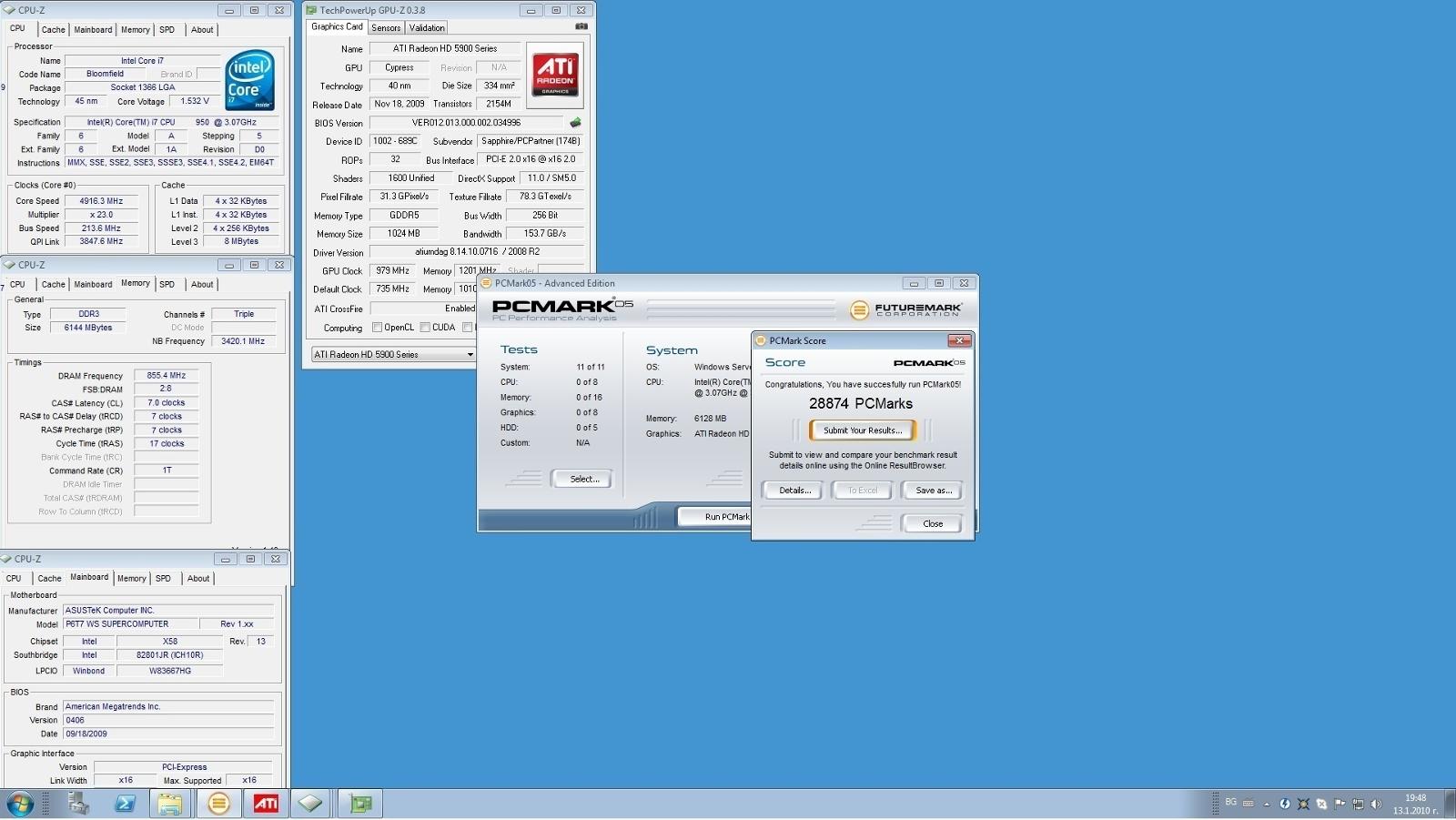This screenshot has height=820, width=1456.
Task: Click the Driver Version field atiumdag 8.14.10.0716
Action: click(x=477, y=252)
